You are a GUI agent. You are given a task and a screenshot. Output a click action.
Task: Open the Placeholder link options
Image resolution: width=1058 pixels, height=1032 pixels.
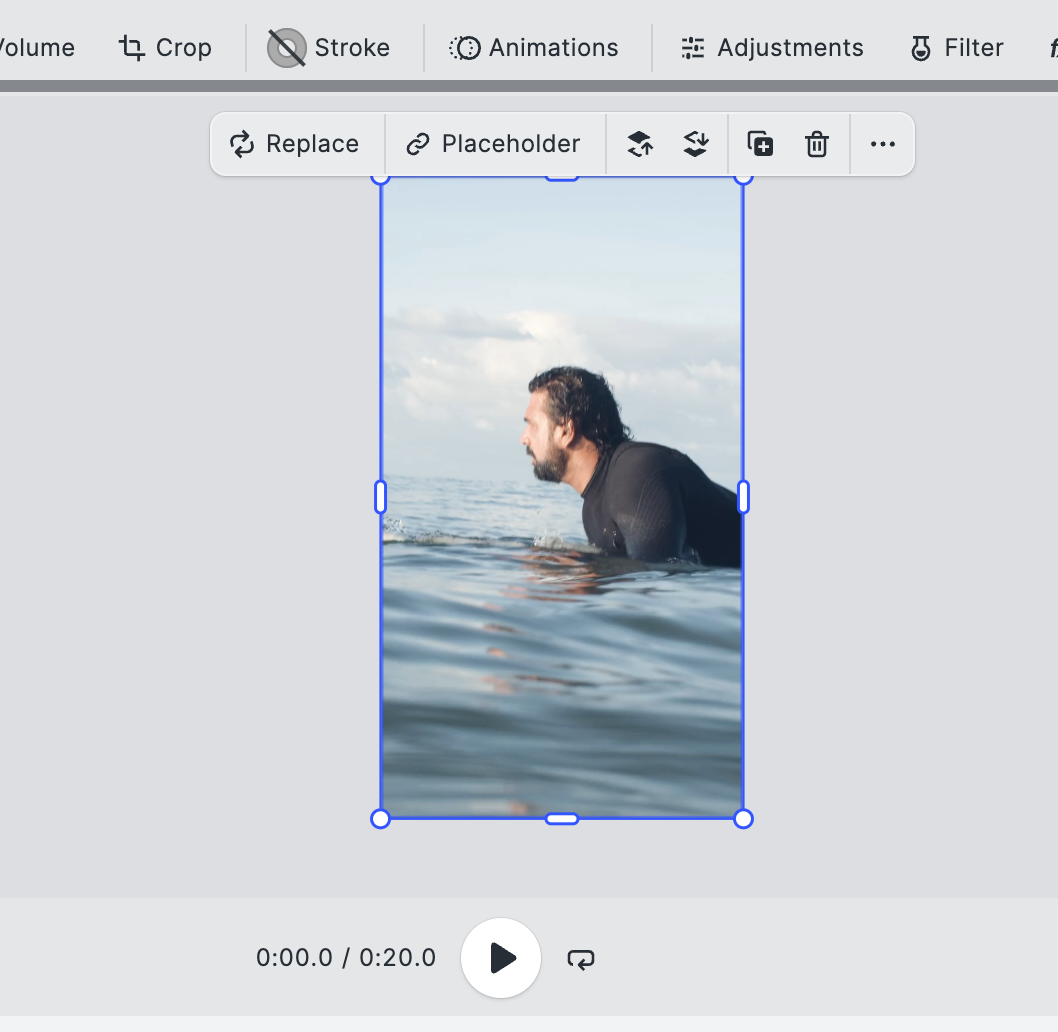pos(494,144)
